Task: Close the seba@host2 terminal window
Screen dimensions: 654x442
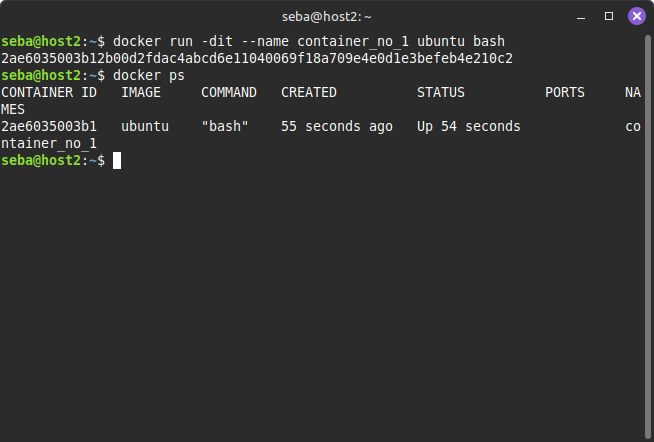Action: tap(635, 16)
